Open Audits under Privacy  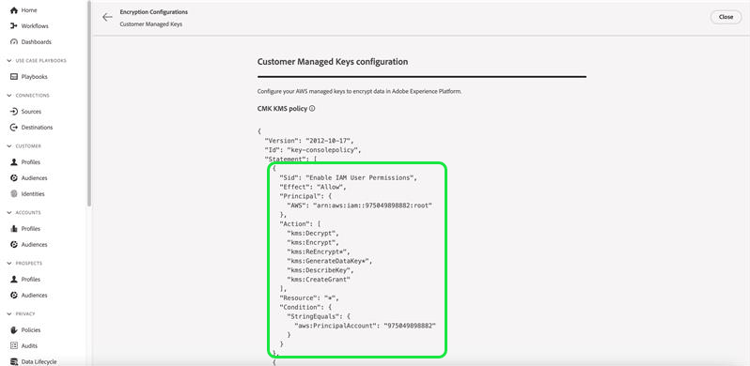[x=30, y=345]
